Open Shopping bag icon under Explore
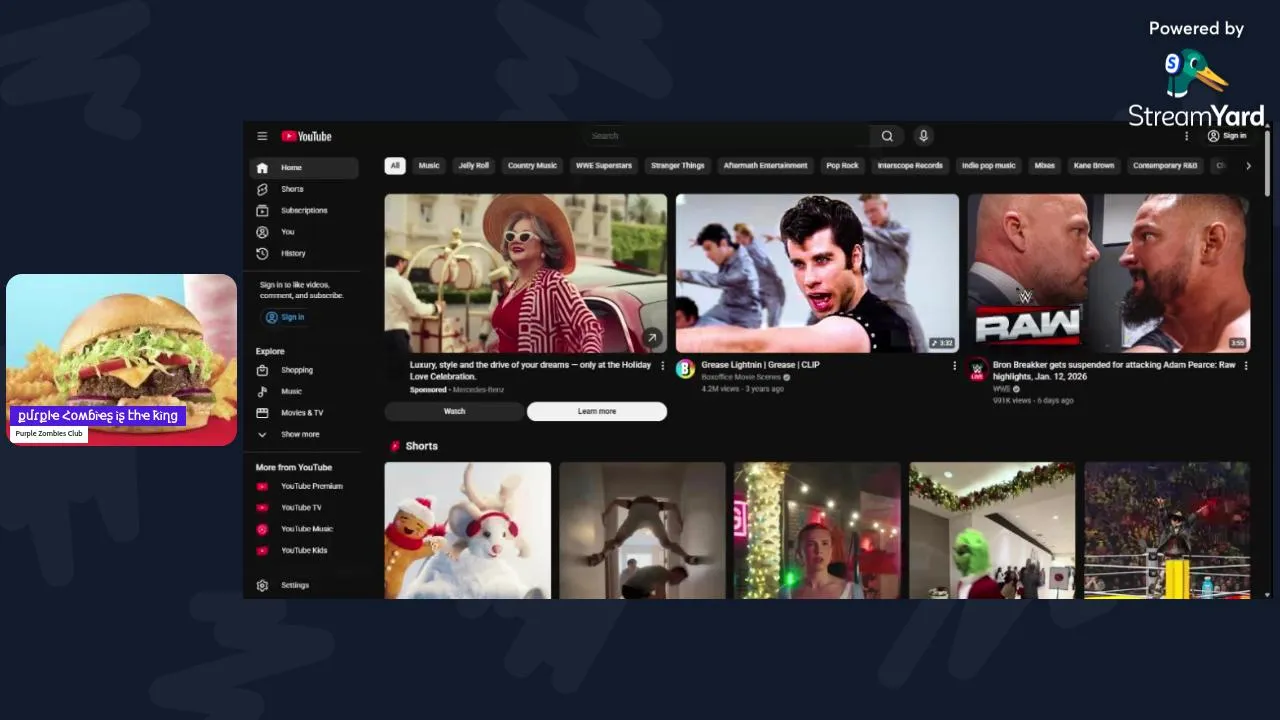1280x720 pixels. click(x=262, y=370)
